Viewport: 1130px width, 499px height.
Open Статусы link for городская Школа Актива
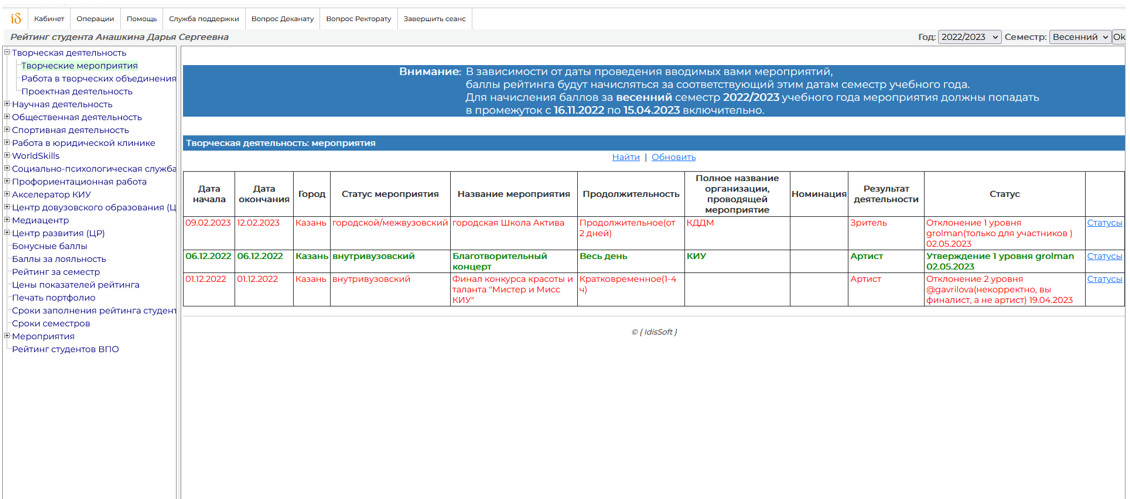[1105, 224]
